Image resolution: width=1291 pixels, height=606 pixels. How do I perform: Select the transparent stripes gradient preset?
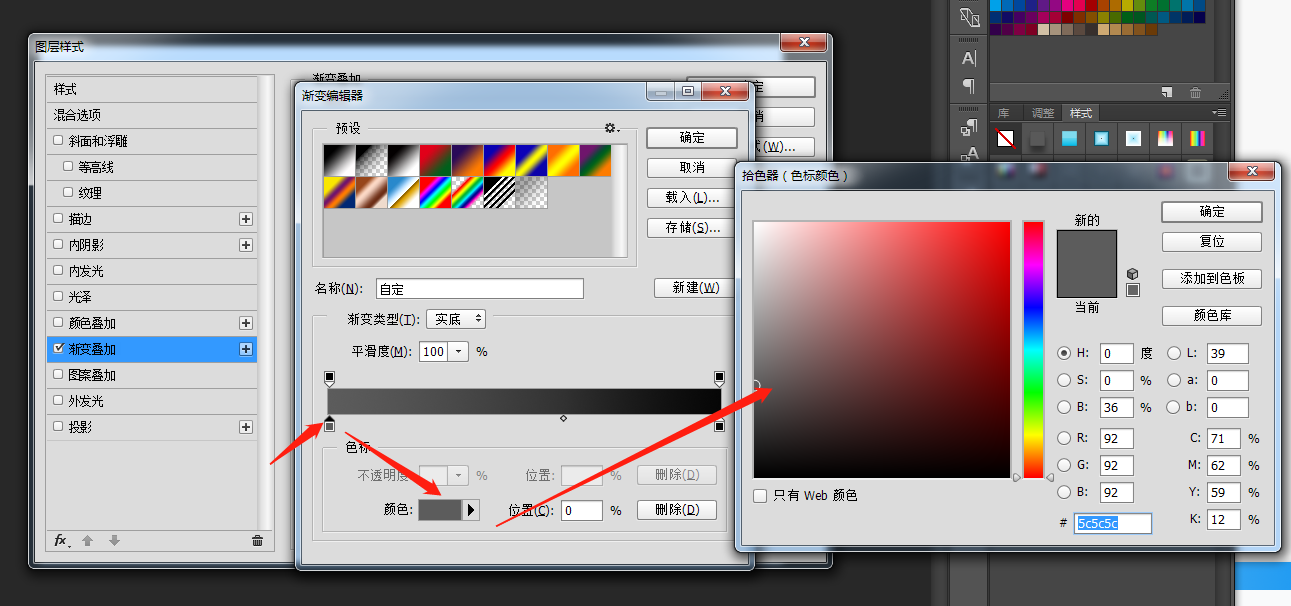click(499, 193)
